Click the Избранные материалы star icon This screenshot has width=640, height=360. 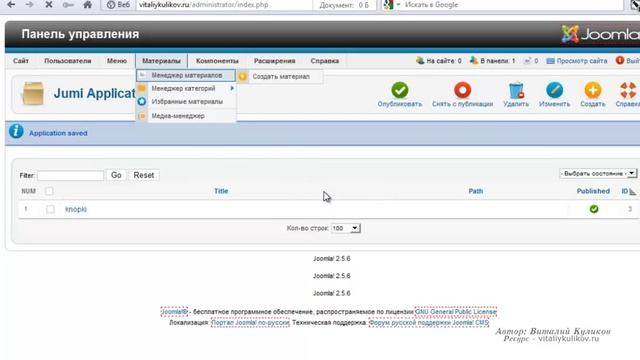coord(142,101)
